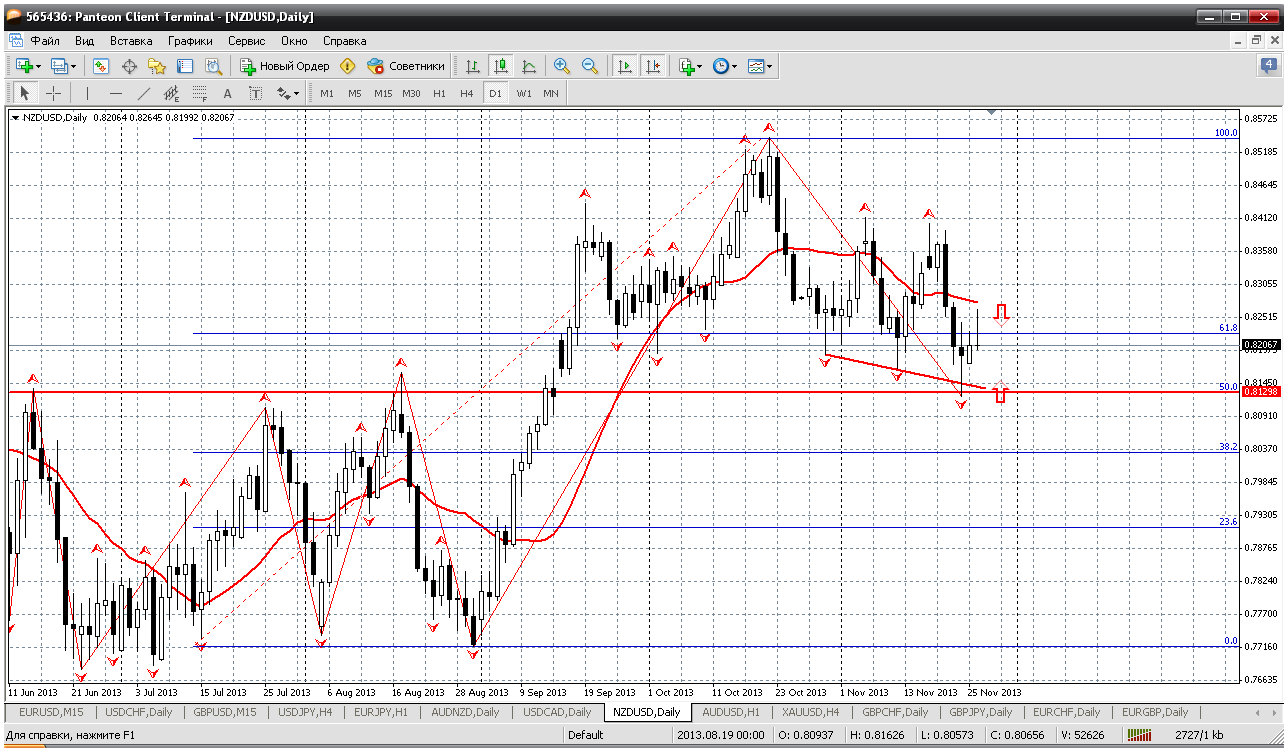This screenshot has height=748, width=1288.
Task: Click the red 0.81298 price label
Action: 1261,391
